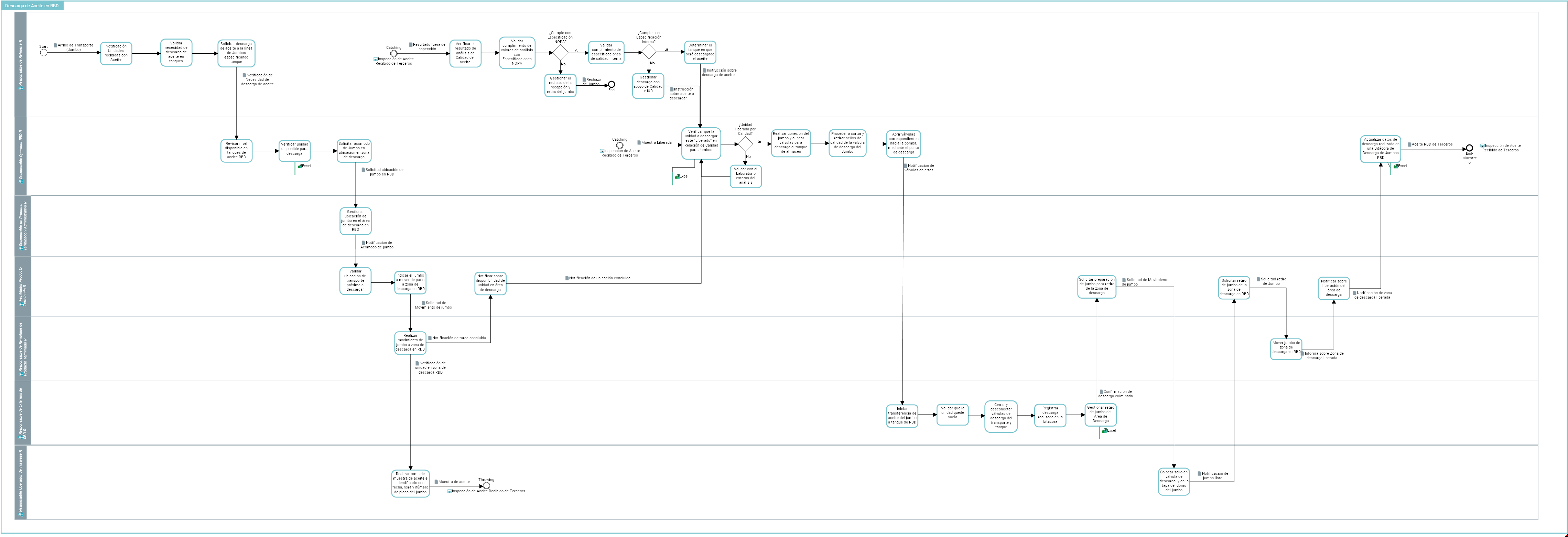Select task Notificación Unidades recibidas con Aceite
1568x537 pixels.
click(116, 53)
